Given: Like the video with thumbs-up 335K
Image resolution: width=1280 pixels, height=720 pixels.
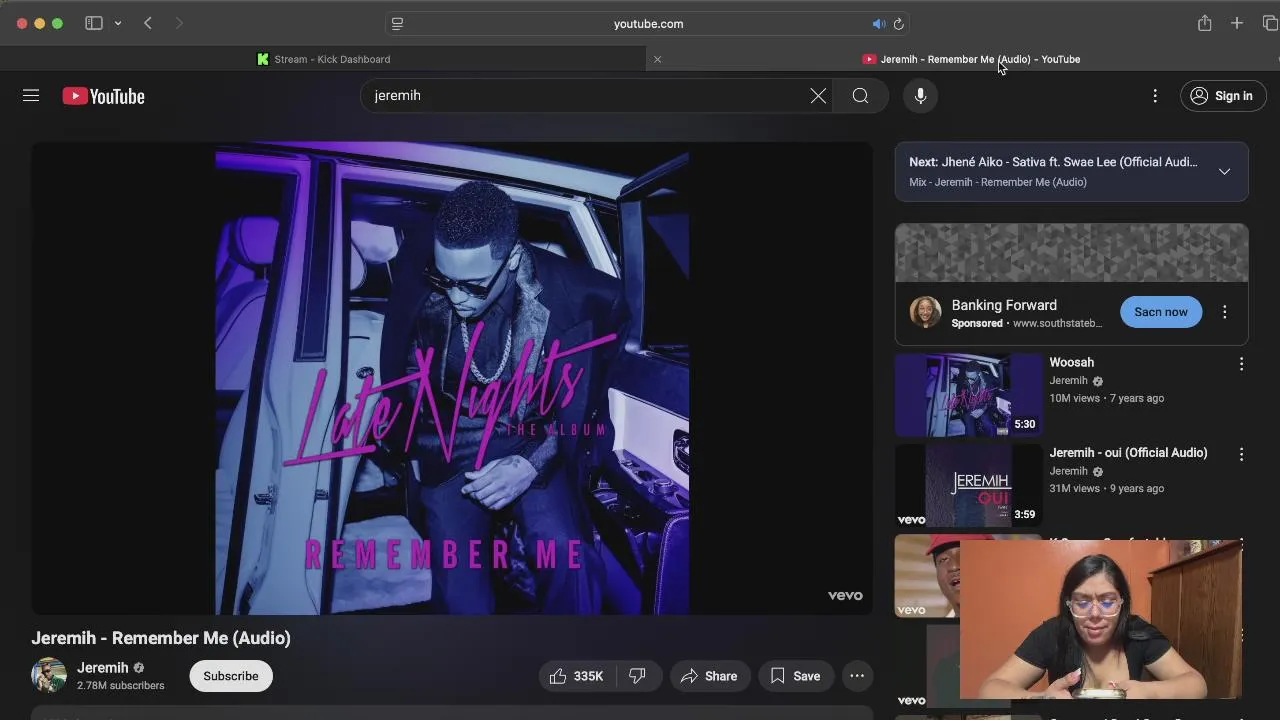Looking at the screenshot, I should pos(577,676).
